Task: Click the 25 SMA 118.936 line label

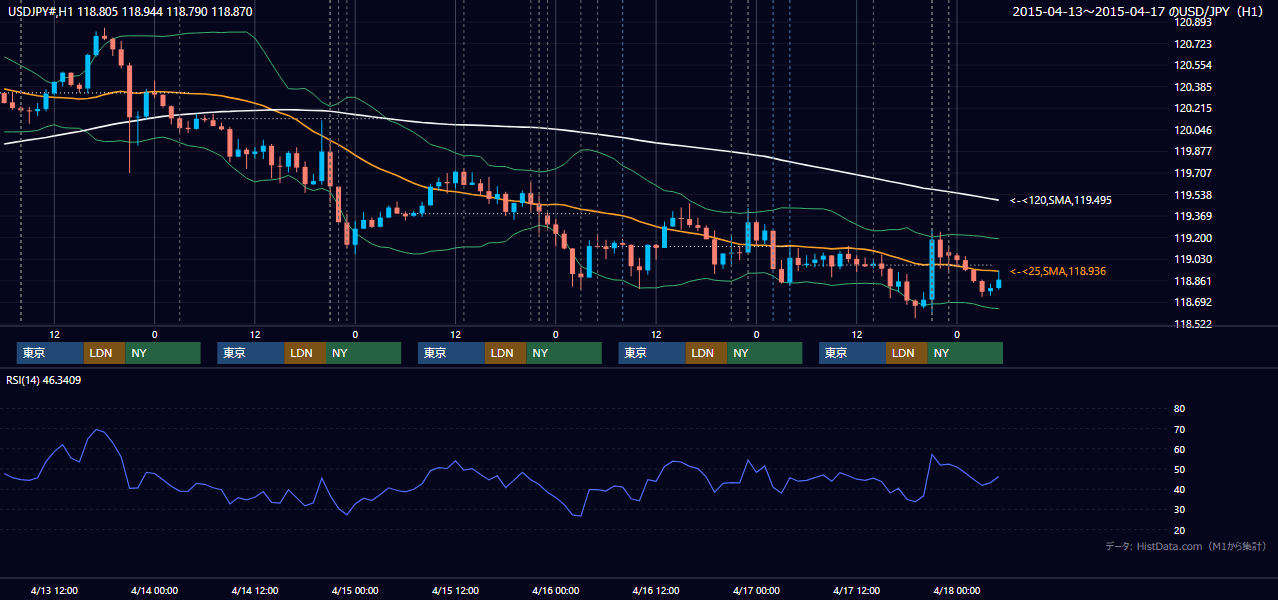Action: point(1057,271)
